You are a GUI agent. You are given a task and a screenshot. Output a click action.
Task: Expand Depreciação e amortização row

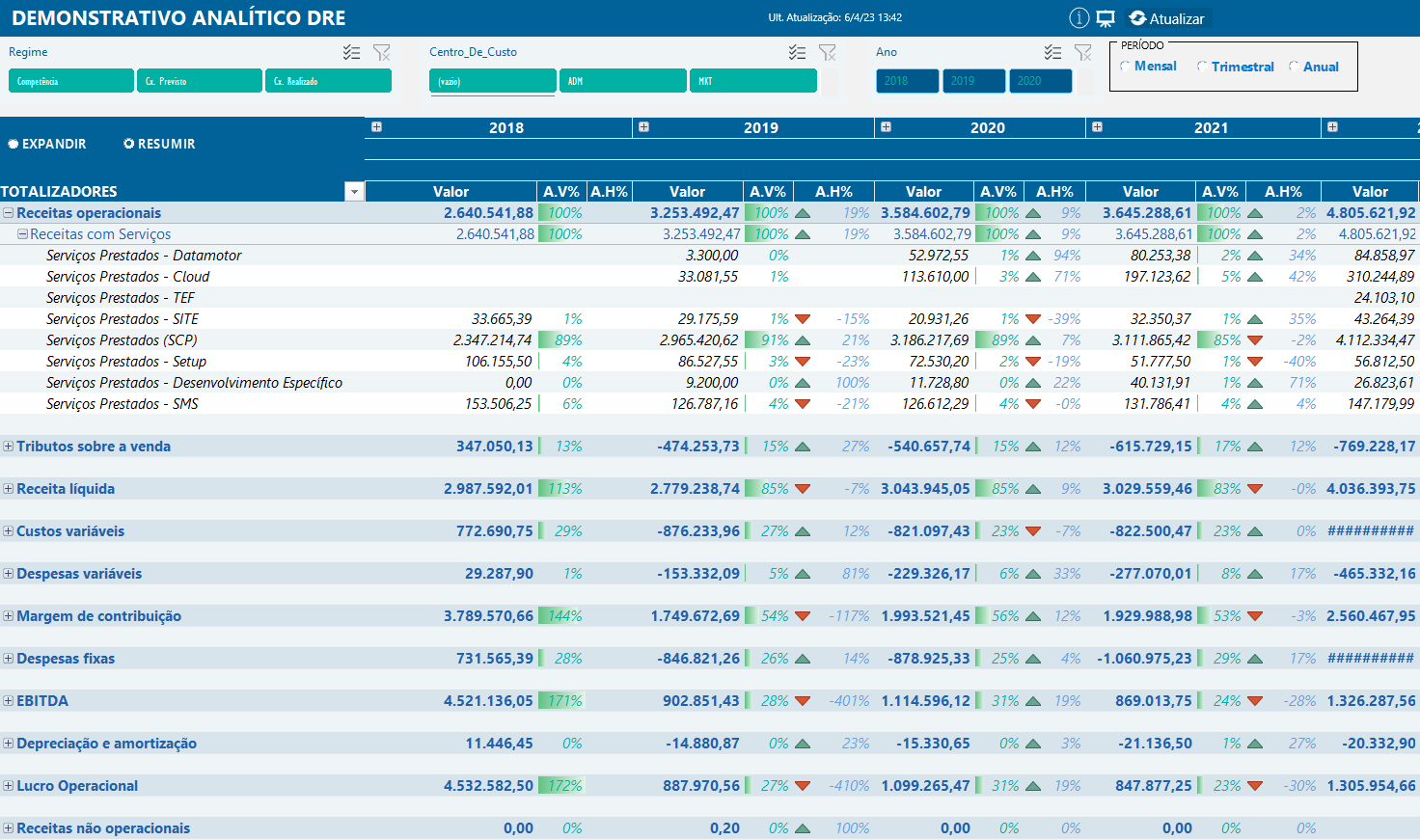coord(8,744)
